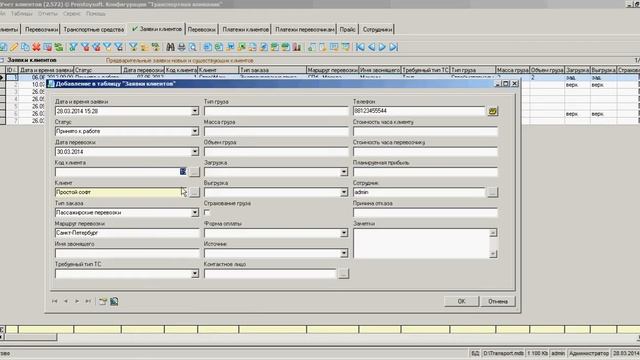Click dialog's last-record navigation arrow

pos(88,301)
